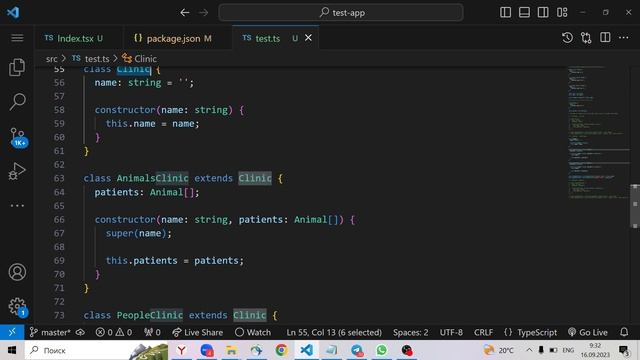Open editor More Actions menu

tap(624, 38)
